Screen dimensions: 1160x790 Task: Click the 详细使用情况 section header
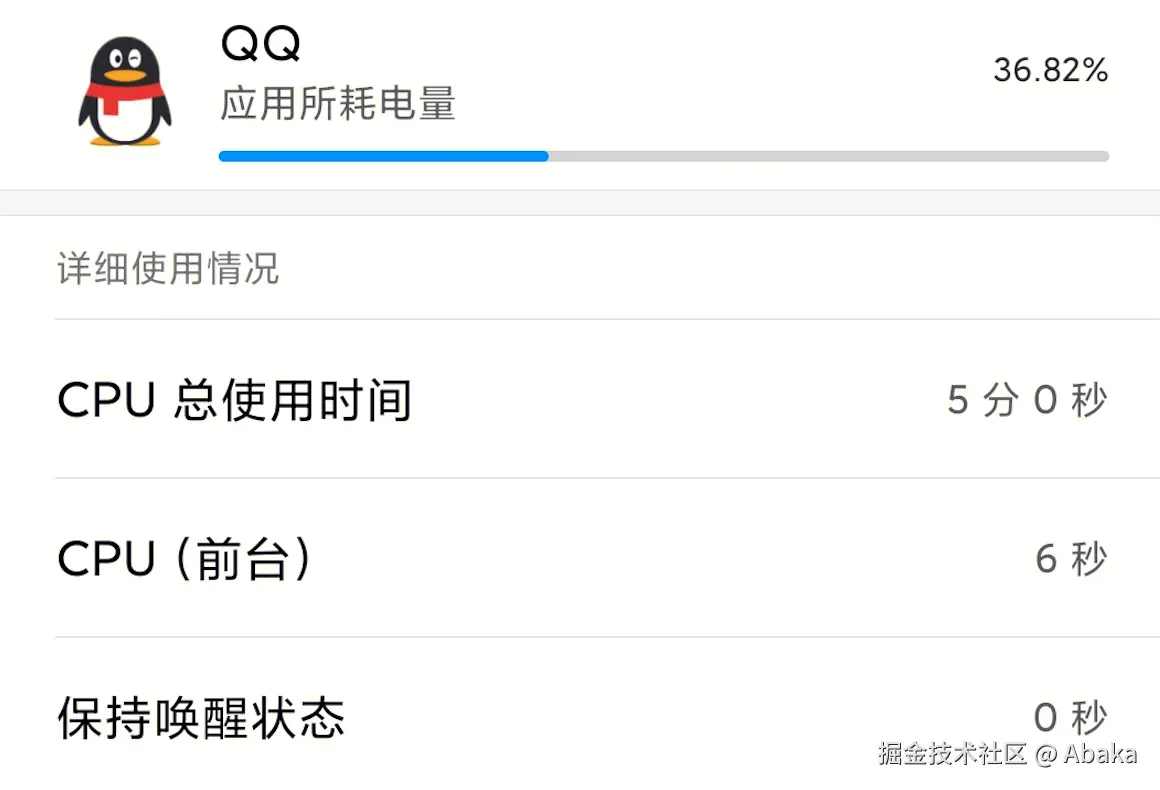pyautogui.click(x=168, y=269)
